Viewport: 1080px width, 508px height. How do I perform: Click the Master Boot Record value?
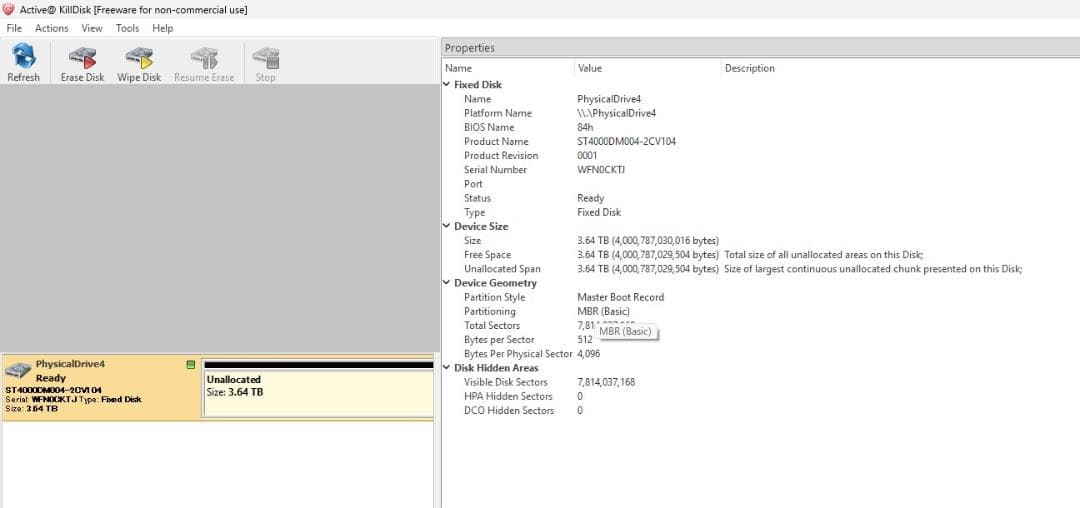[x=621, y=297]
